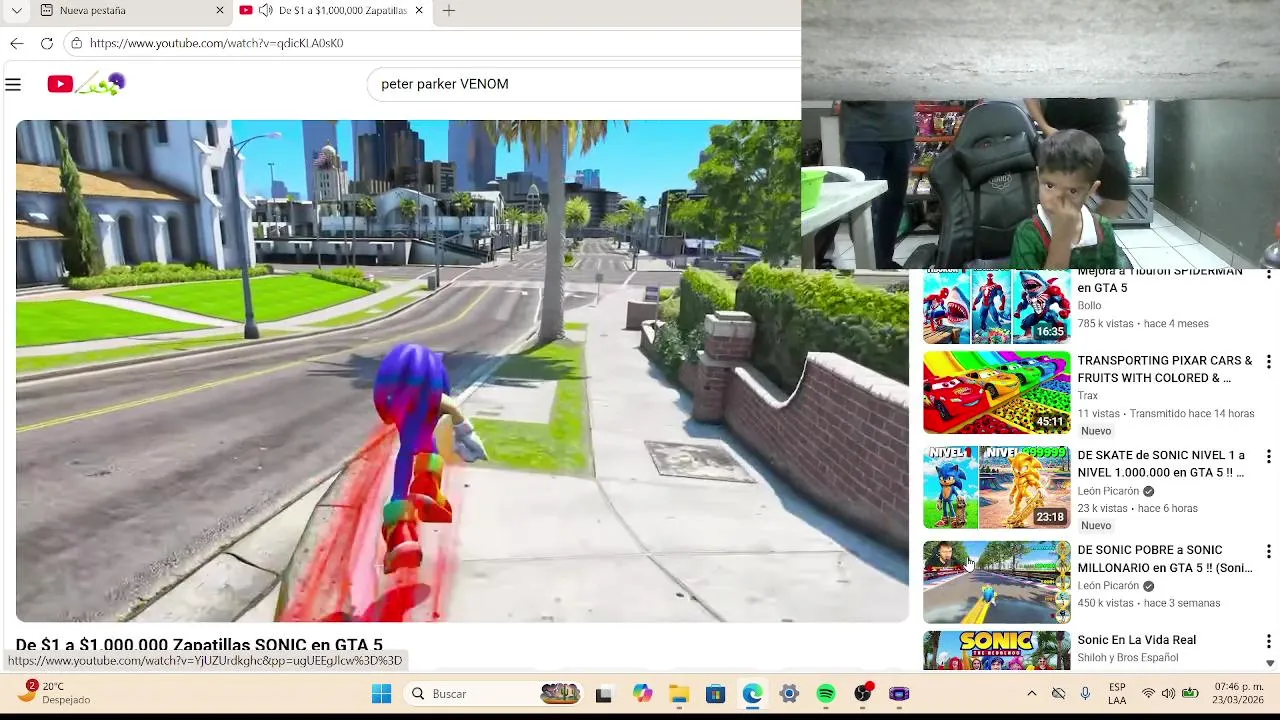Go back to the previous page

(16, 43)
